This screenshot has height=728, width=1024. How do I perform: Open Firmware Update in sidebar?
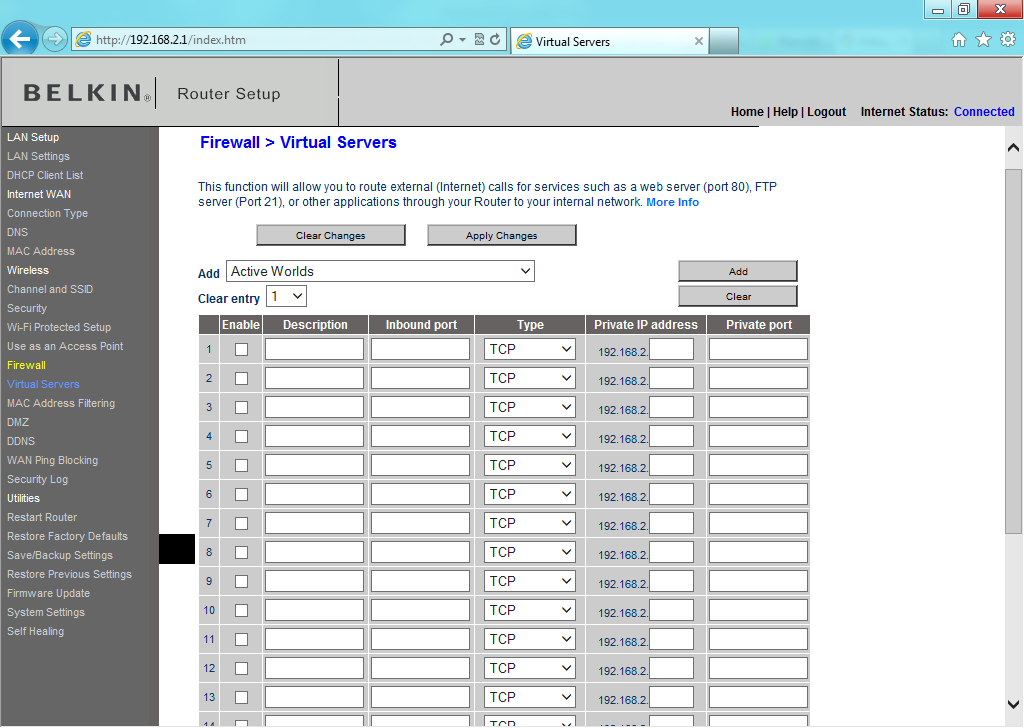click(48, 593)
